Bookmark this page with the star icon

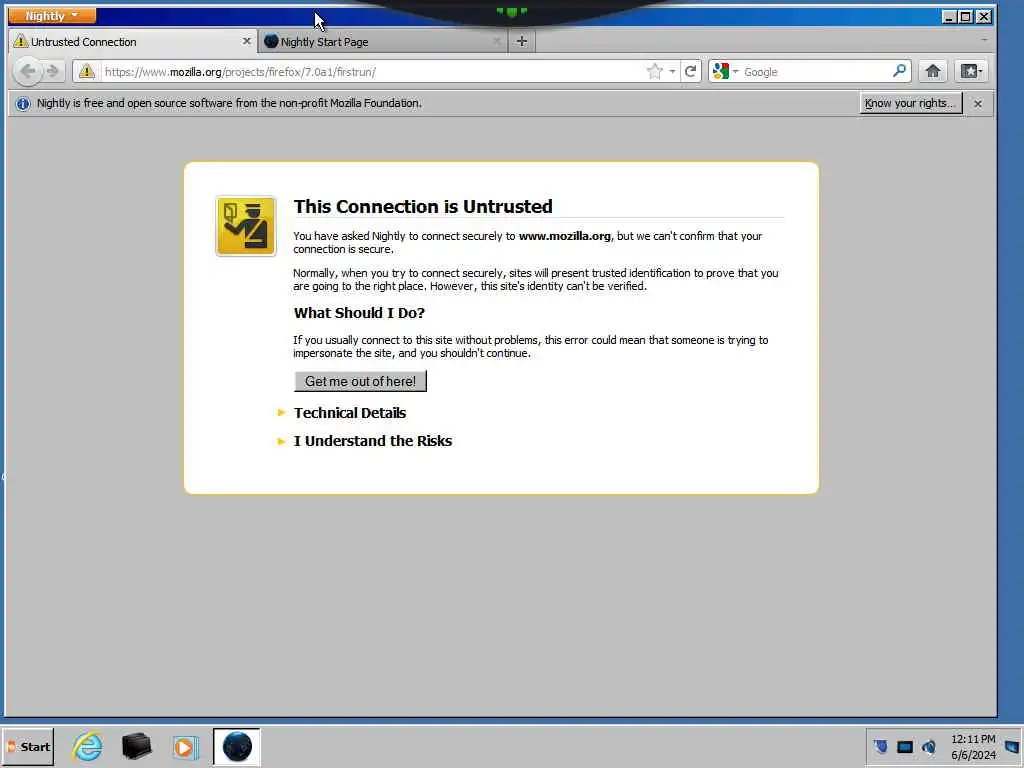tap(654, 72)
